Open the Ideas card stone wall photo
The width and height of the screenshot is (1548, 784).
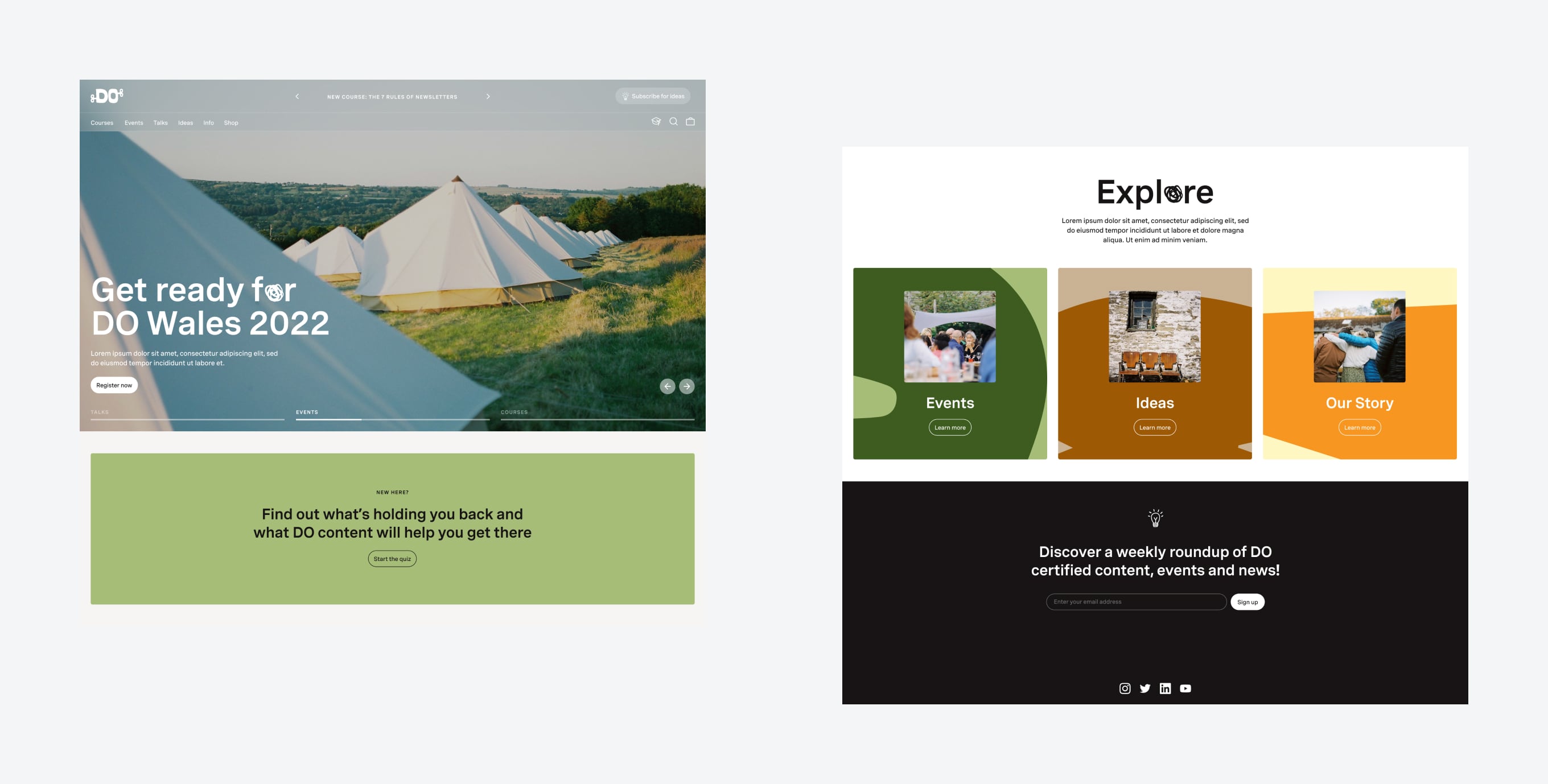(1155, 336)
